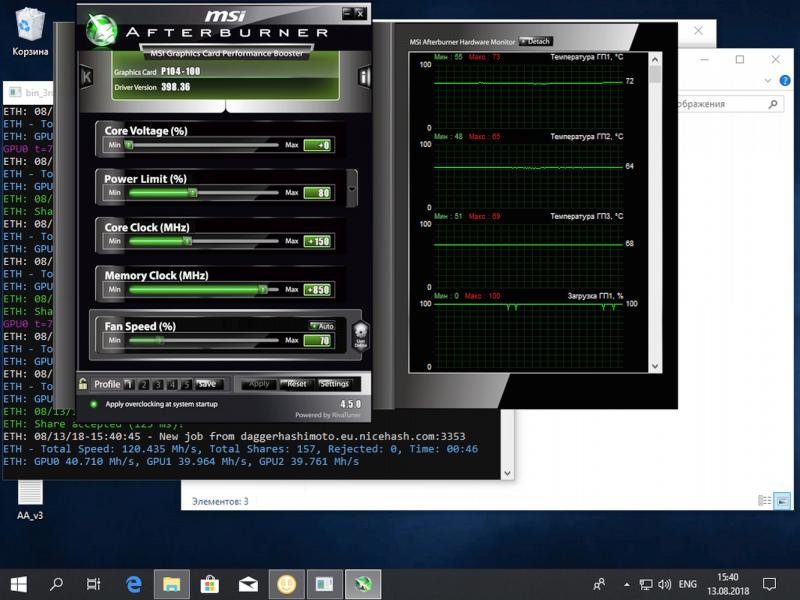Click the Core Voltage value box +0

[x=318, y=145]
